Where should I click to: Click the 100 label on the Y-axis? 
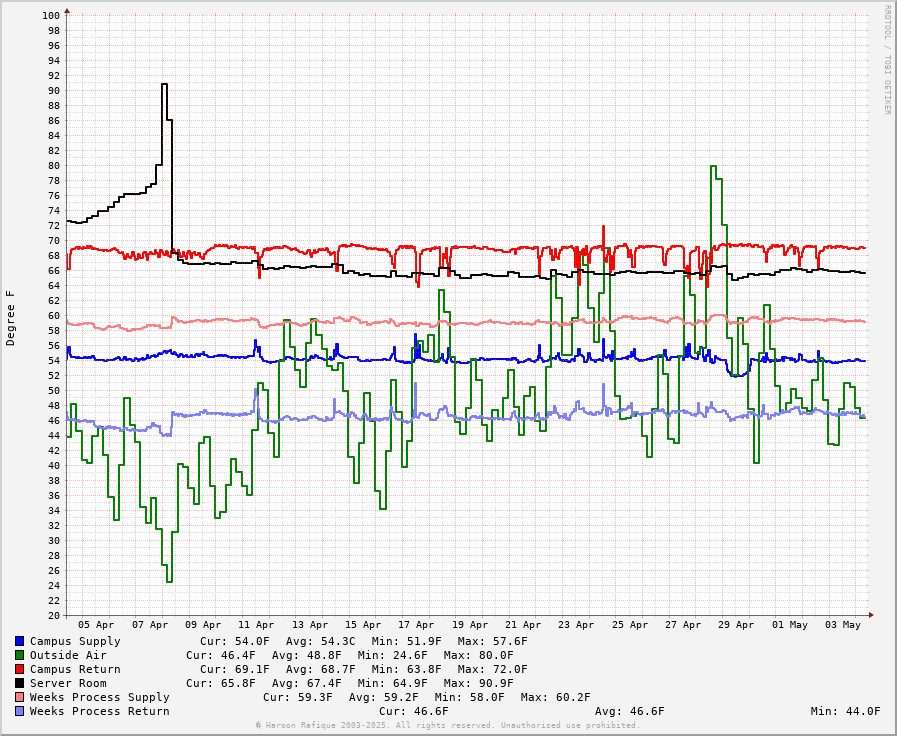[51, 15]
